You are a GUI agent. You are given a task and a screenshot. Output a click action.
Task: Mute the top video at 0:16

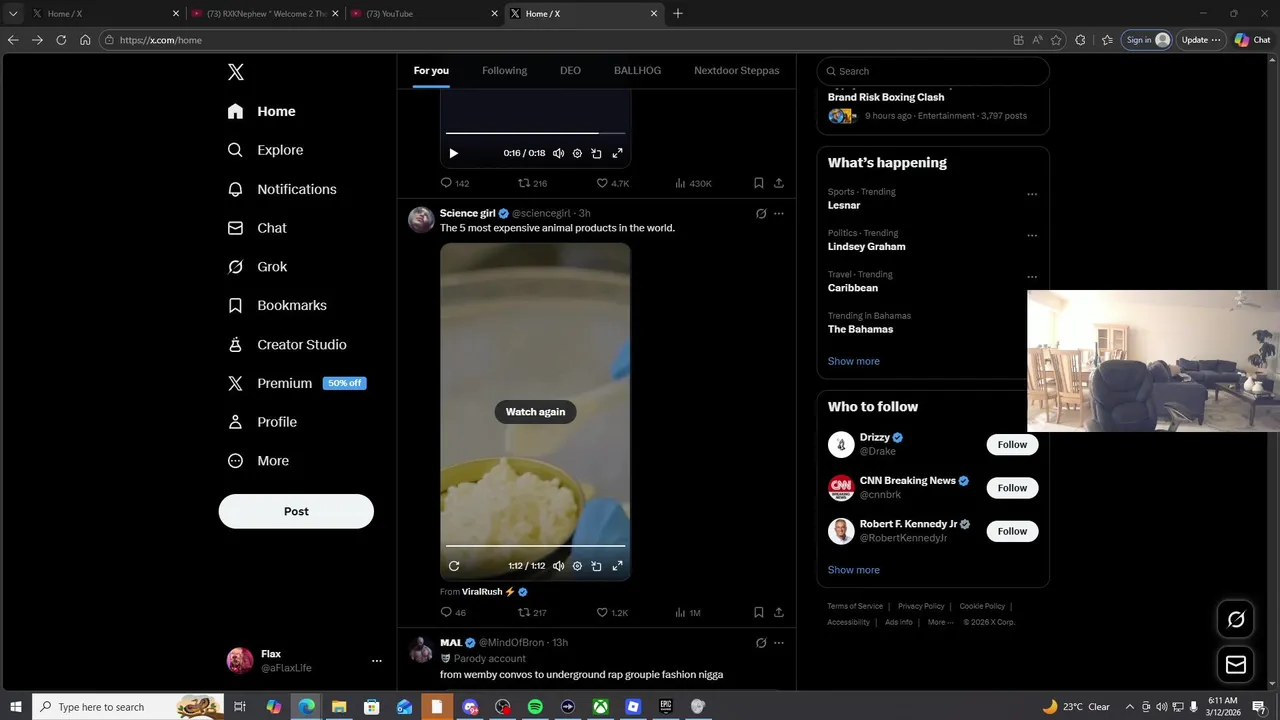tap(558, 153)
